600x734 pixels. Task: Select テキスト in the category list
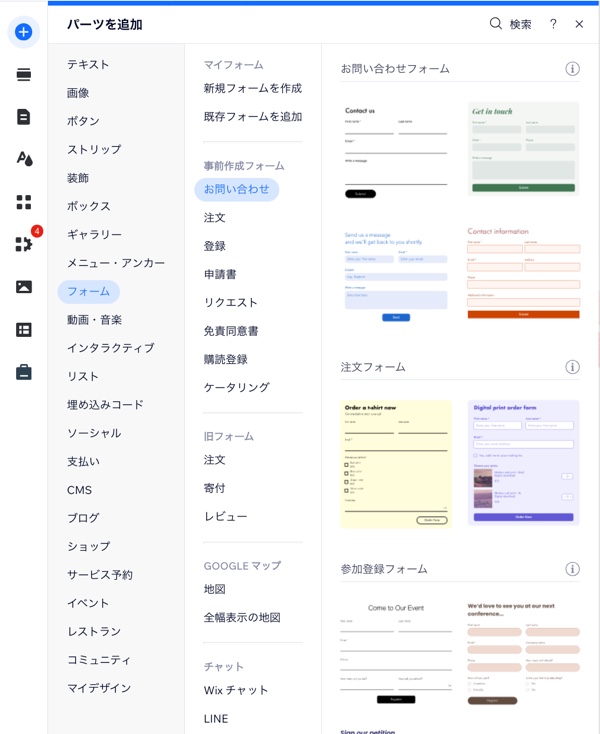[88, 65]
